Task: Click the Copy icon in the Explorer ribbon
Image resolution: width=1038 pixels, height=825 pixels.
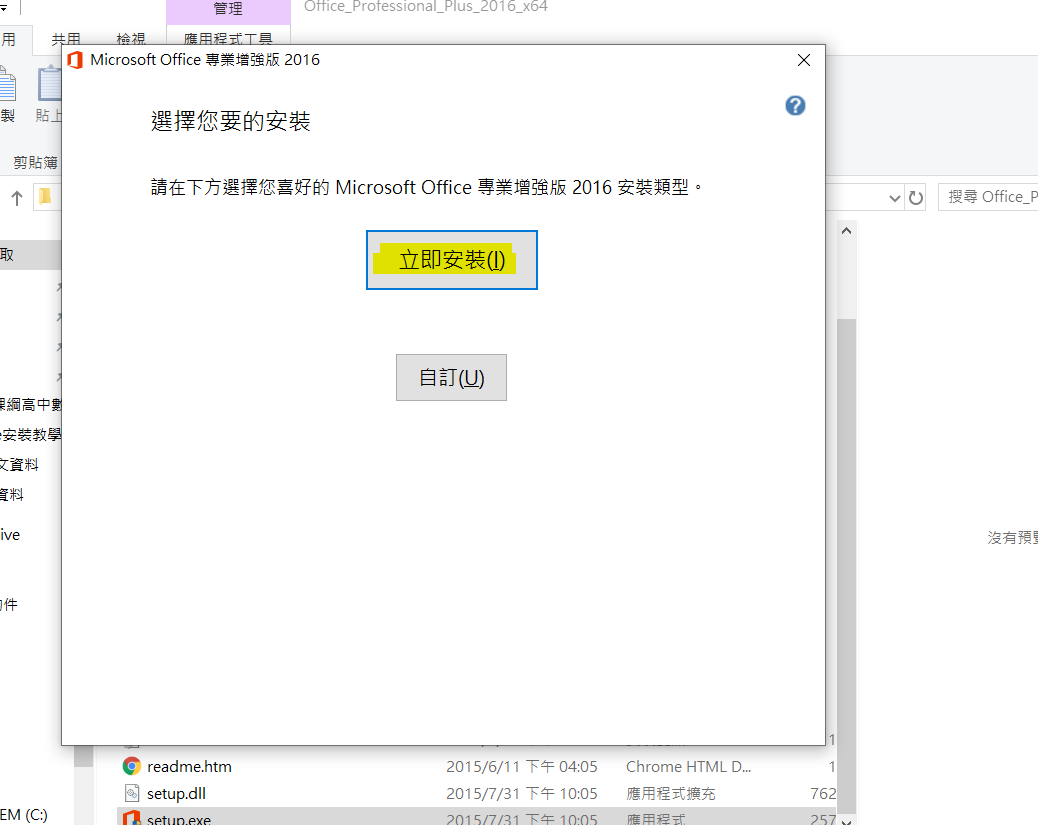Action: click(x=7, y=85)
